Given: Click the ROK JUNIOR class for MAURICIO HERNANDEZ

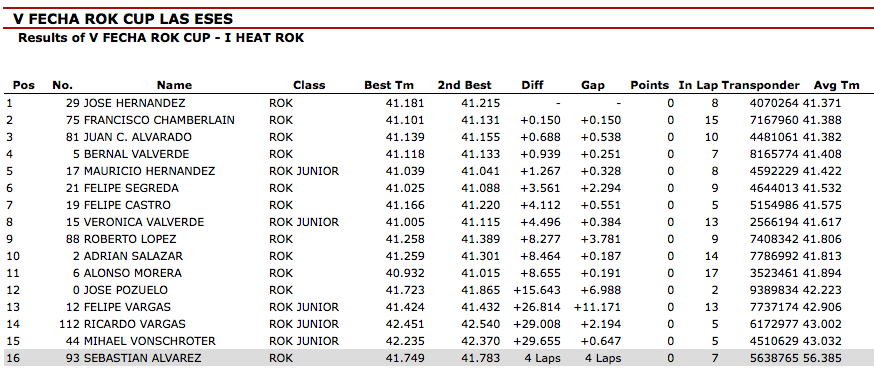Looking at the screenshot, I should point(304,171).
